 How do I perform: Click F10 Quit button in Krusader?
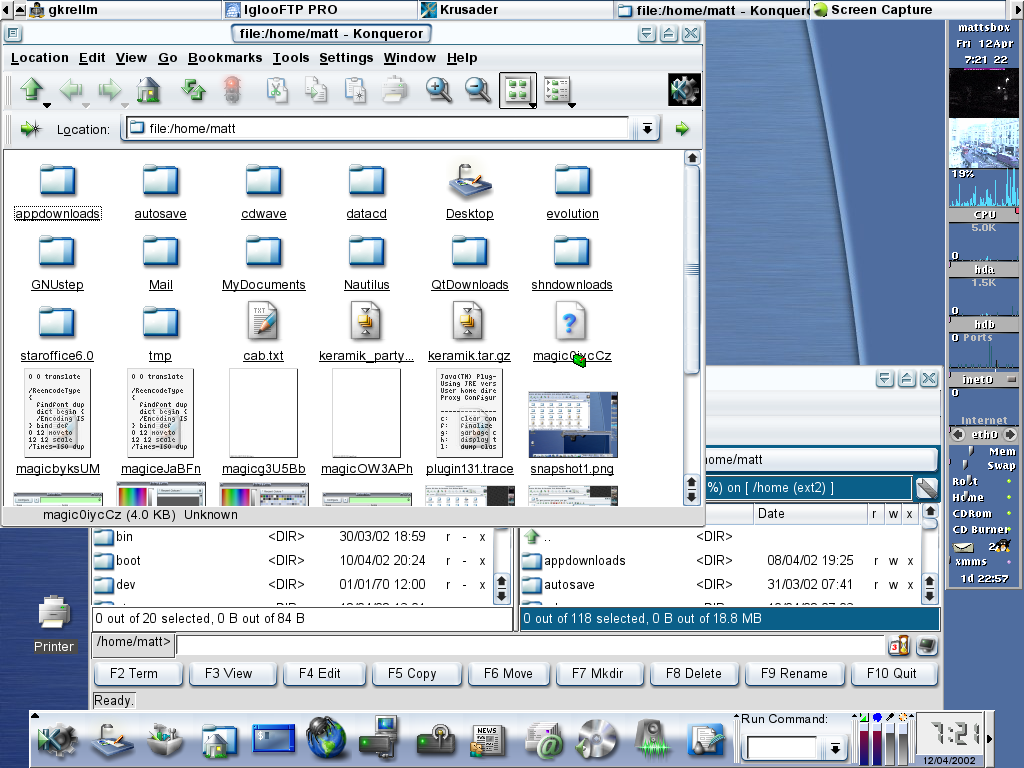click(892, 673)
